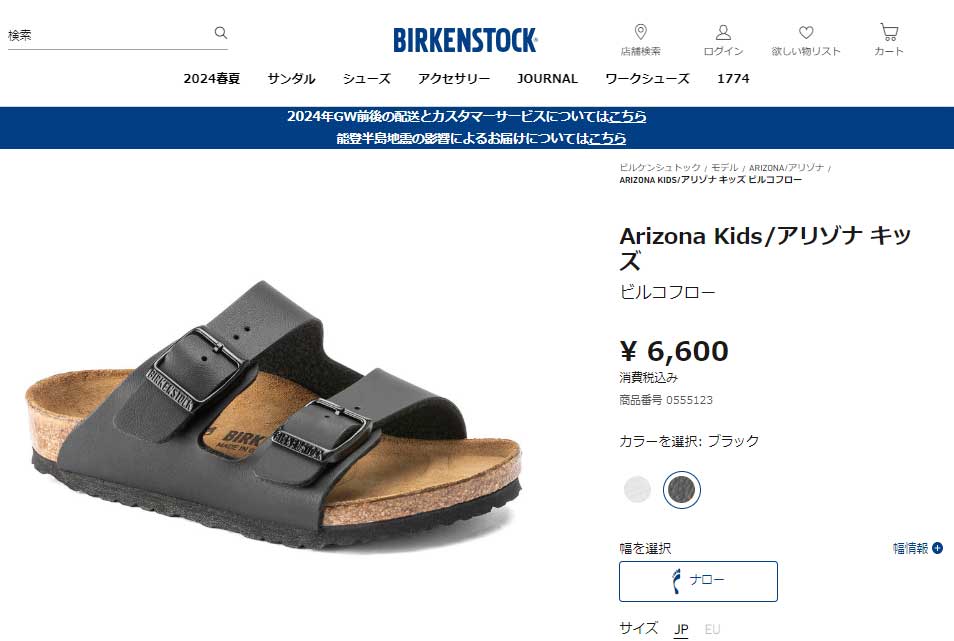Viewport: 954px width, 641px height.
Task: Click the BIRKENSTOCK logo
Action: [465, 41]
